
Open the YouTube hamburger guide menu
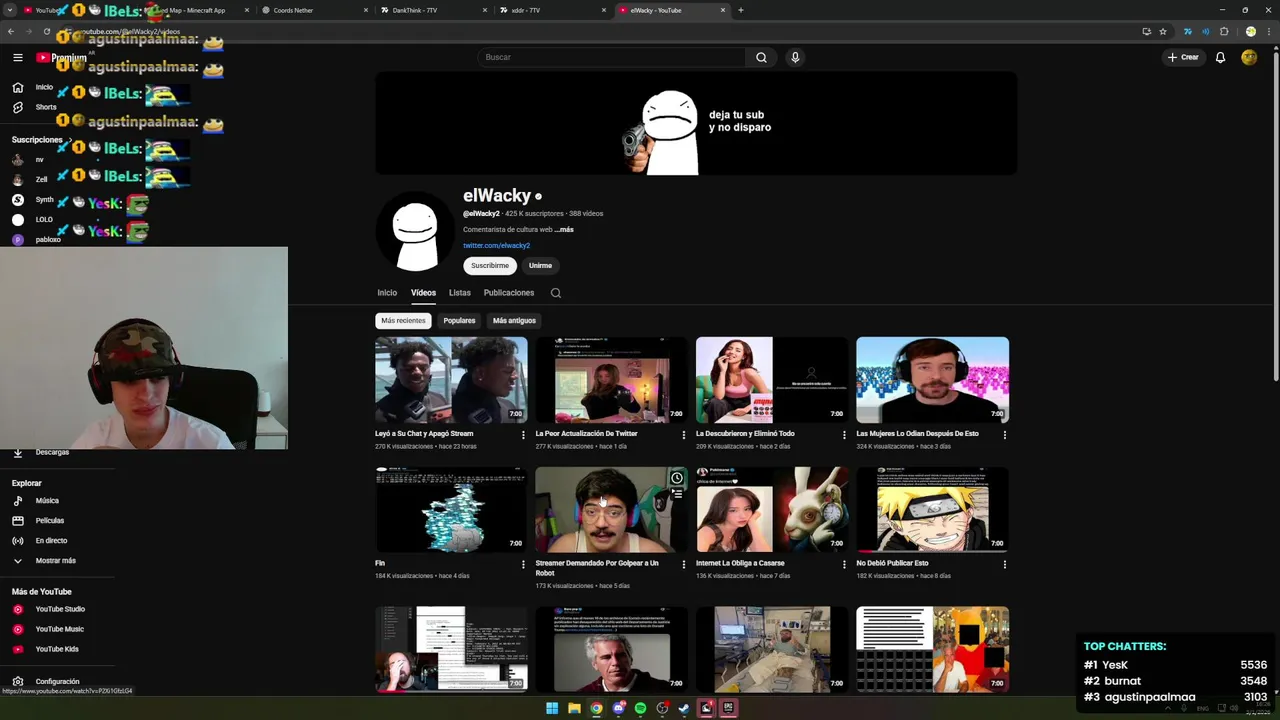(18, 57)
